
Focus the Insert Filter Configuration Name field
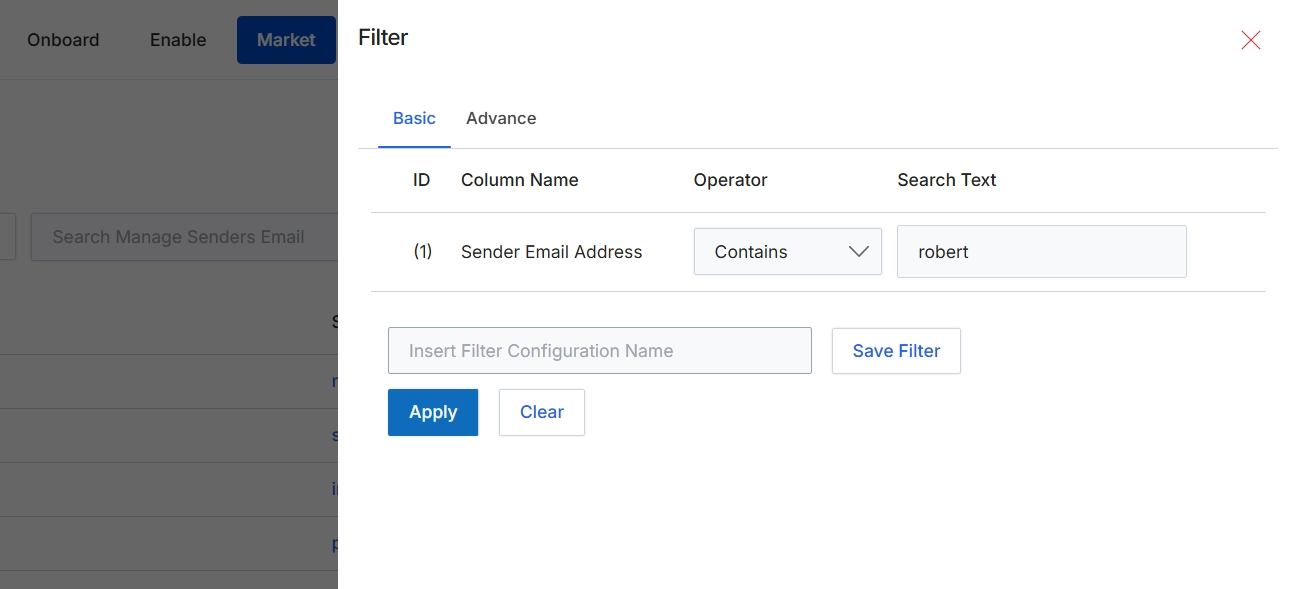pos(600,351)
